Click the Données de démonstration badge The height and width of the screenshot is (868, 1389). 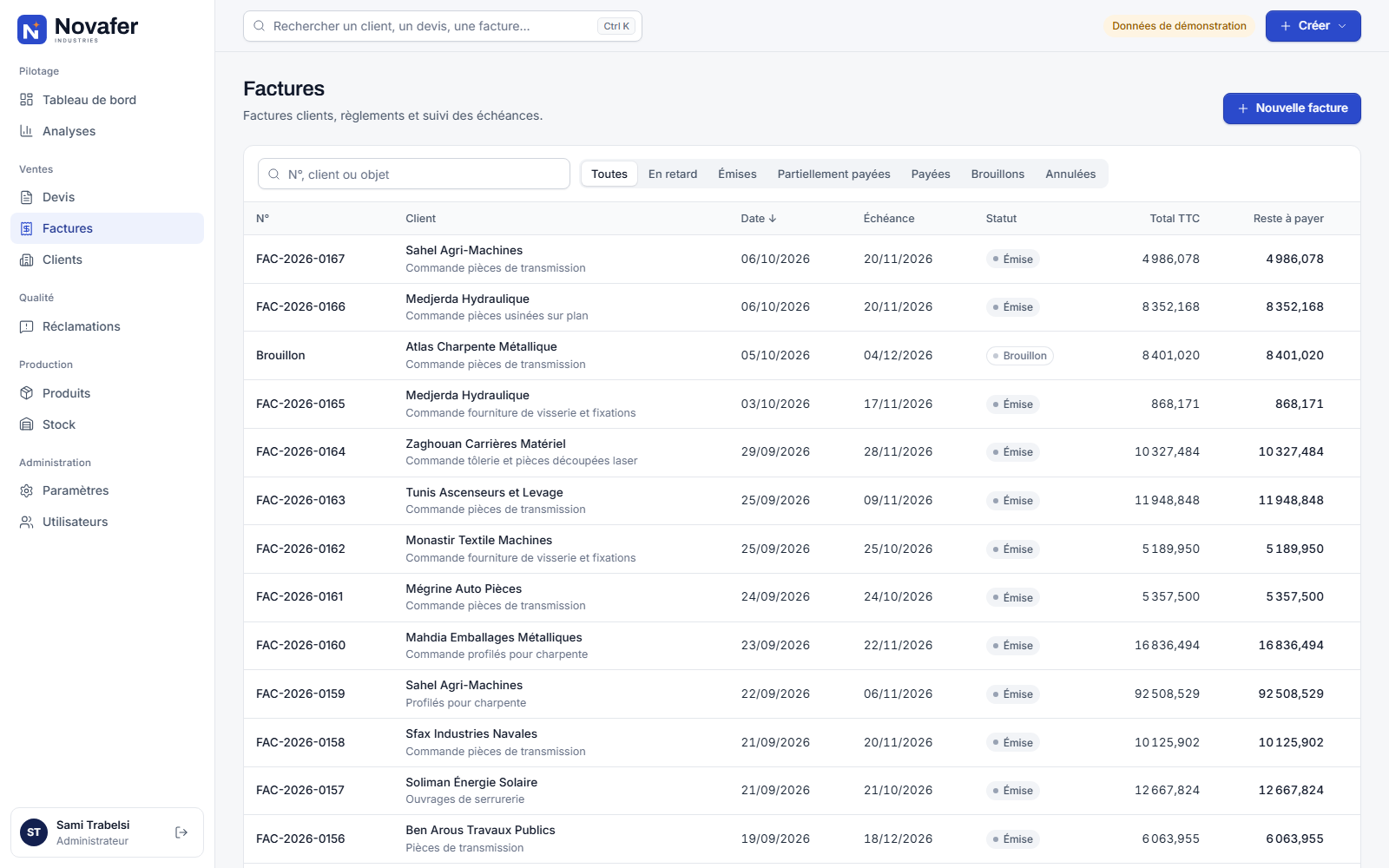point(1179,26)
